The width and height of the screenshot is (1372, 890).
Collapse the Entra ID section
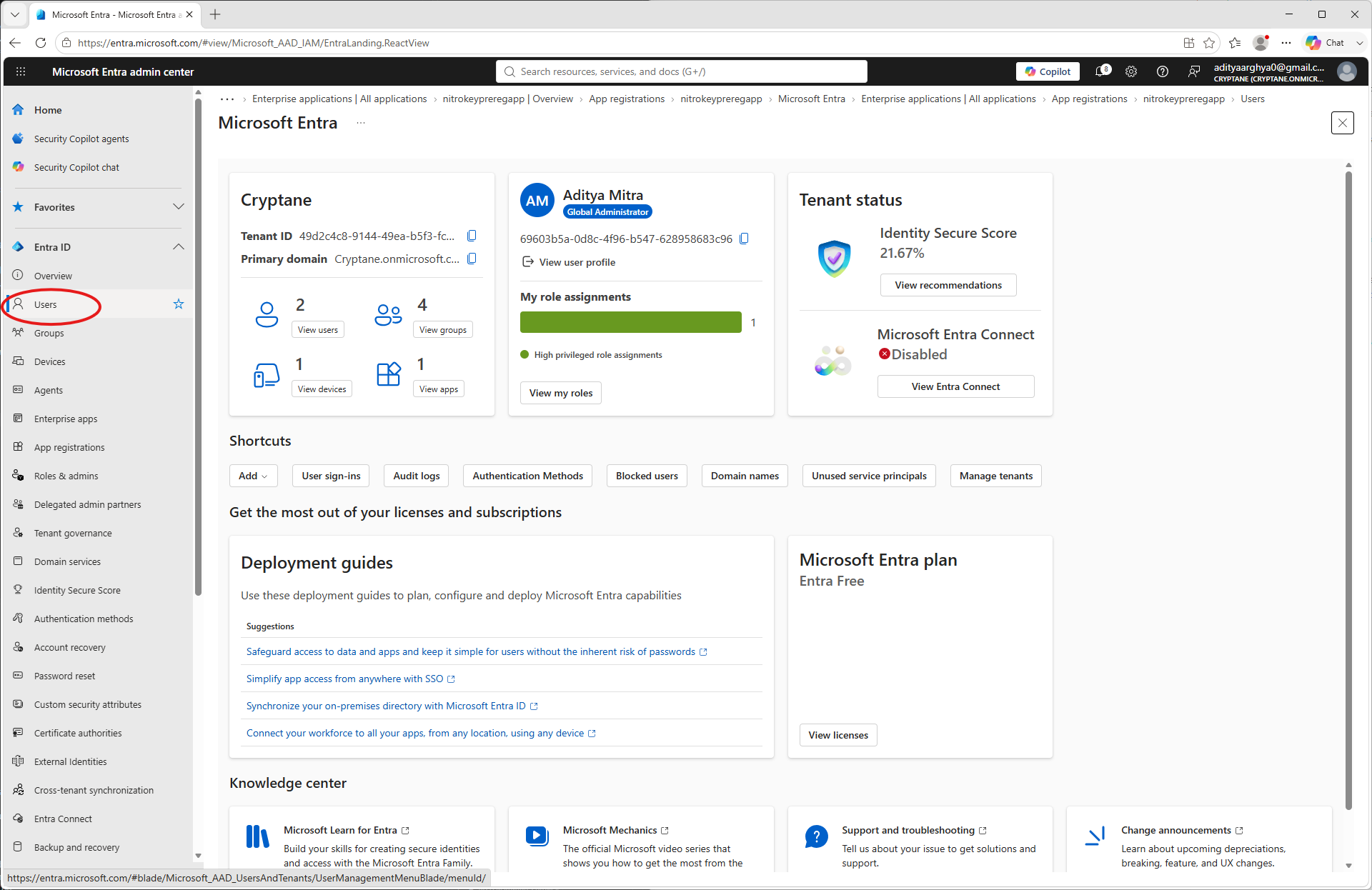pos(179,247)
